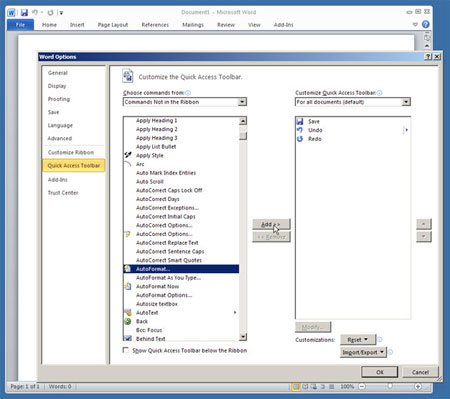Viewport: 450px width, 399px height.
Task: Open the Mailings ribbon tab
Action: pos(193,25)
